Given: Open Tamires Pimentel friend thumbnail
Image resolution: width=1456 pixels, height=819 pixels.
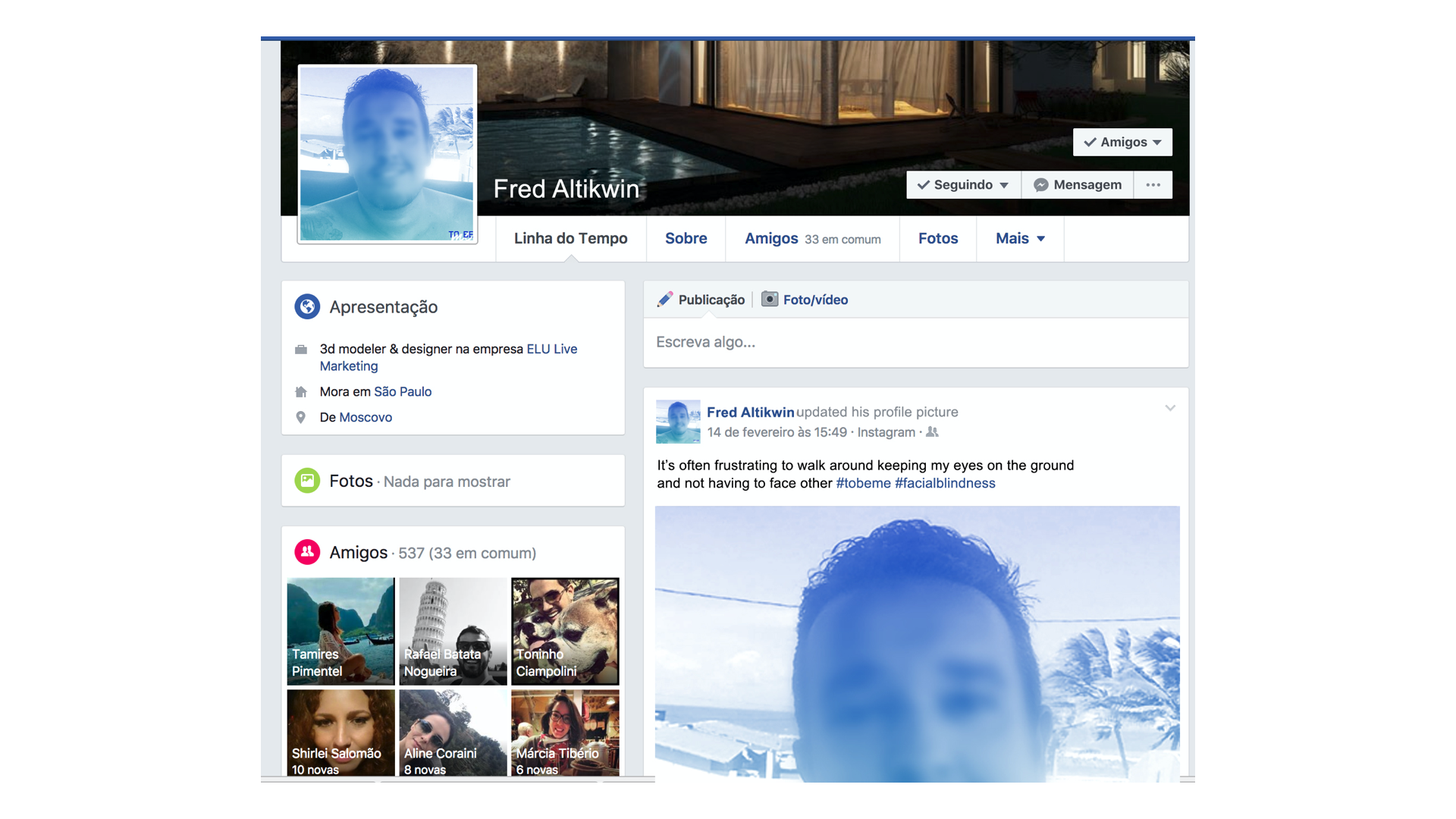Looking at the screenshot, I should [340, 631].
